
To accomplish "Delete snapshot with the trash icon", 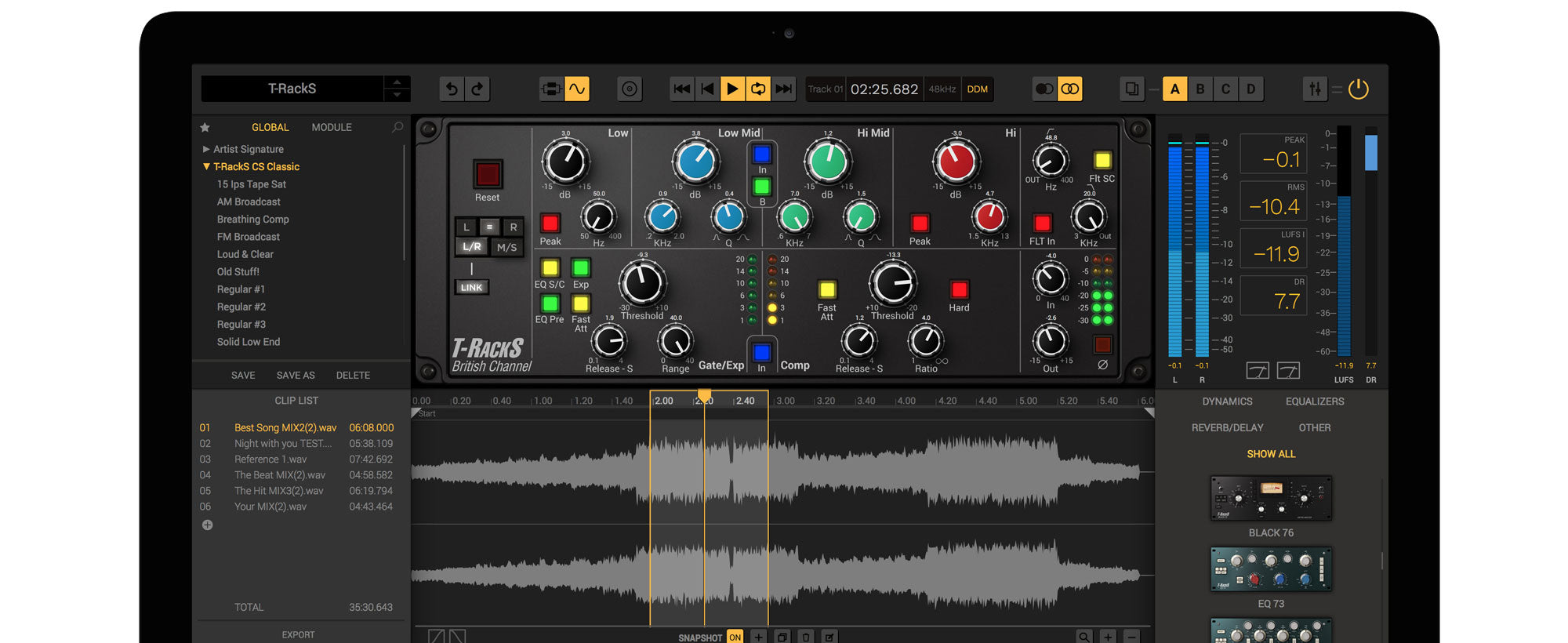I will pyautogui.click(x=806, y=638).
